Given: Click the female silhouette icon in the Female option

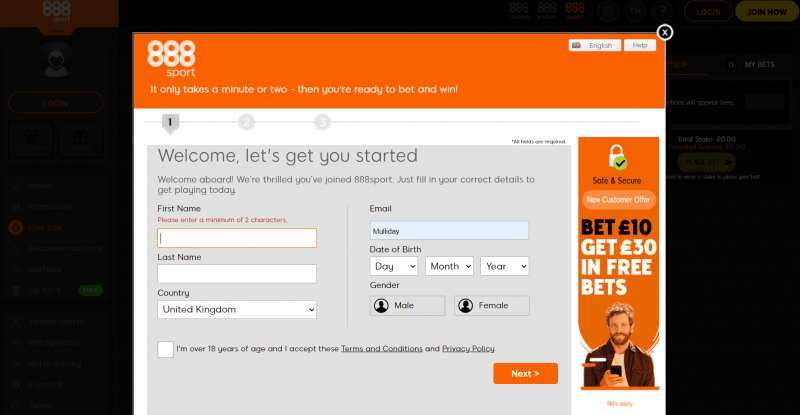Looking at the screenshot, I should 465,305.
